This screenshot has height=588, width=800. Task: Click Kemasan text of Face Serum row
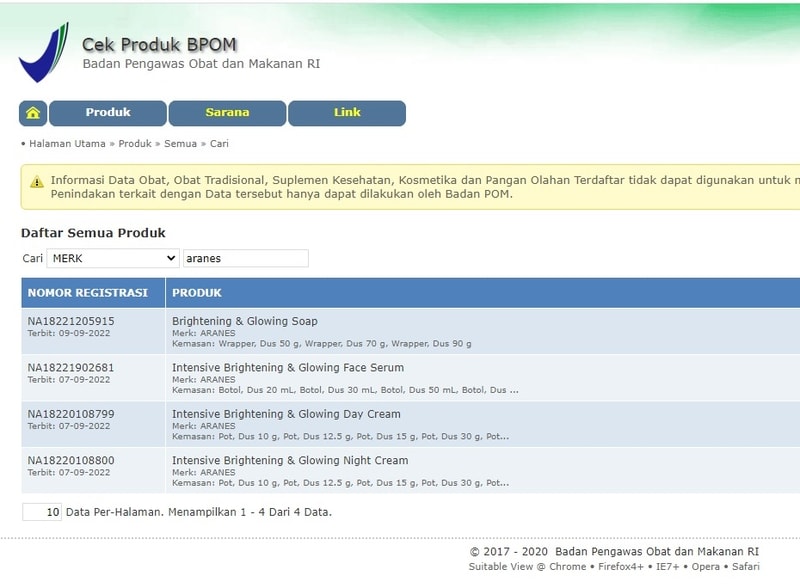tap(345, 390)
